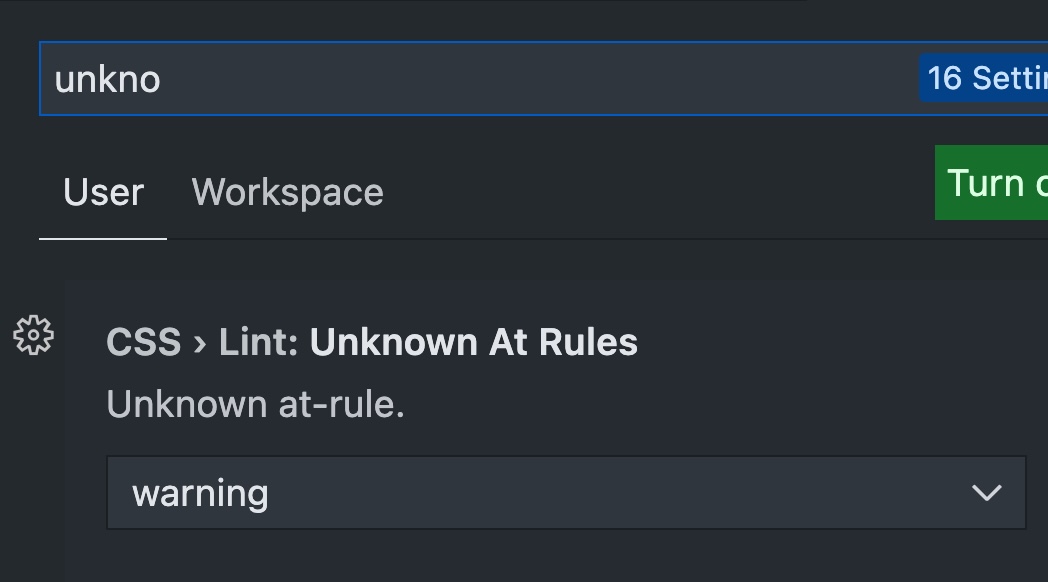Click the chevron arrow on the warning dropdown
1048x582 pixels.
(986, 492)
